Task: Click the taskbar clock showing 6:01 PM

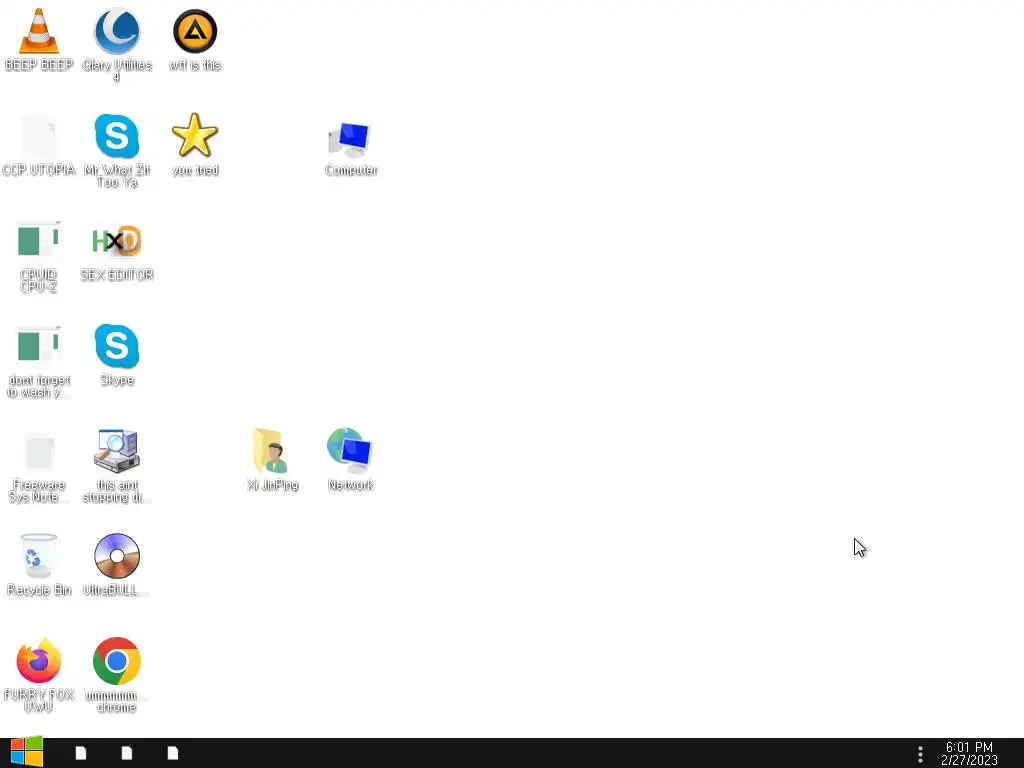Action: coord(969,754)
